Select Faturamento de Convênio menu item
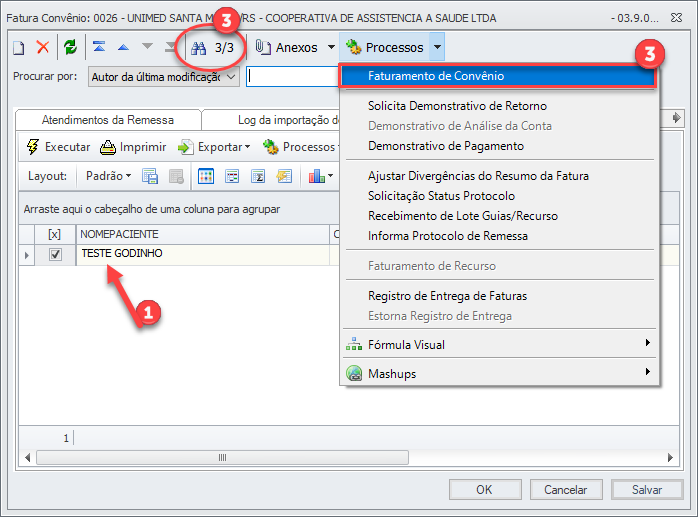The width and height of the screenshot is (698, 517). (497, 76)
